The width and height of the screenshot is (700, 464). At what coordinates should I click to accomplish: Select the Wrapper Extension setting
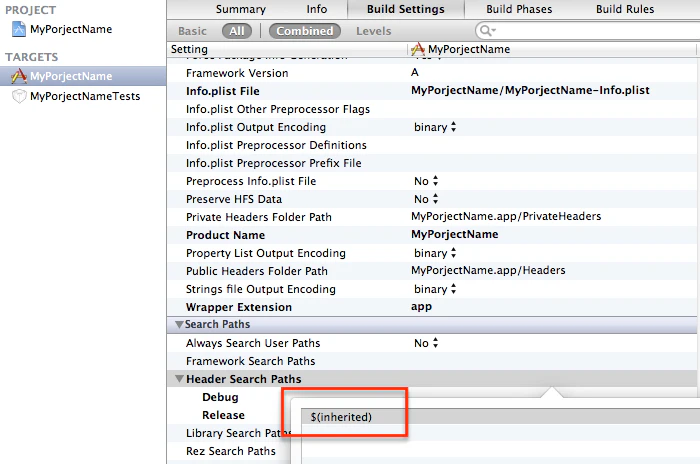click(x=239, y=307)
